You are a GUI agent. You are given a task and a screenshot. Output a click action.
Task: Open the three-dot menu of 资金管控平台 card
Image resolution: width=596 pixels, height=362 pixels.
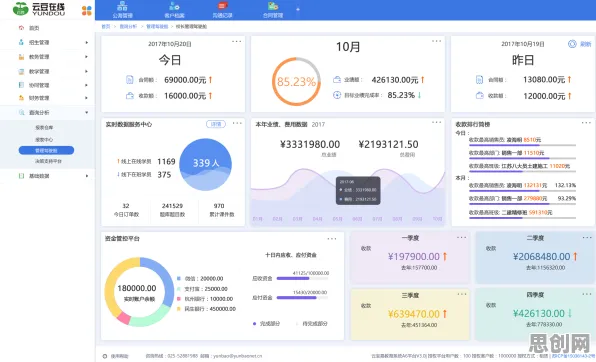pyautogui.click(x=331, y=239)
